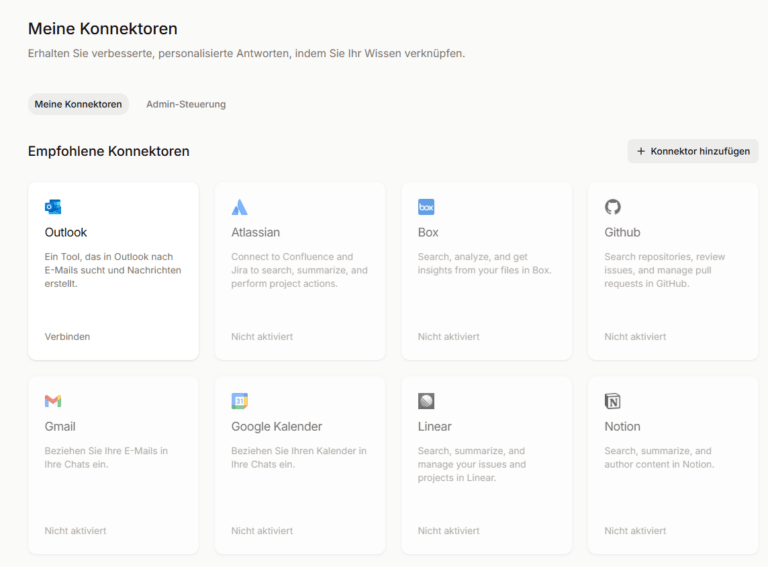
Task: Click the Linear issues and projects description
Action: tap(472, 464)
